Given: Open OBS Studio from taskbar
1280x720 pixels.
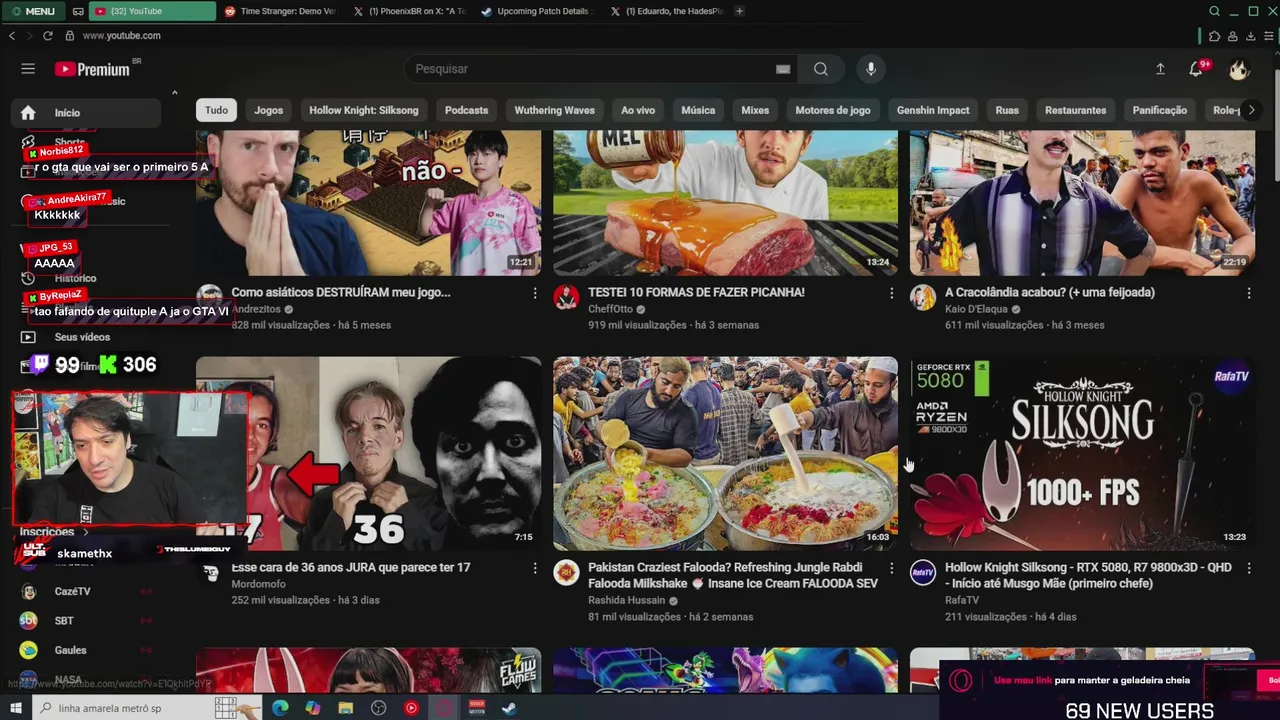Looking at the screenshot, I should click(379, 708).
